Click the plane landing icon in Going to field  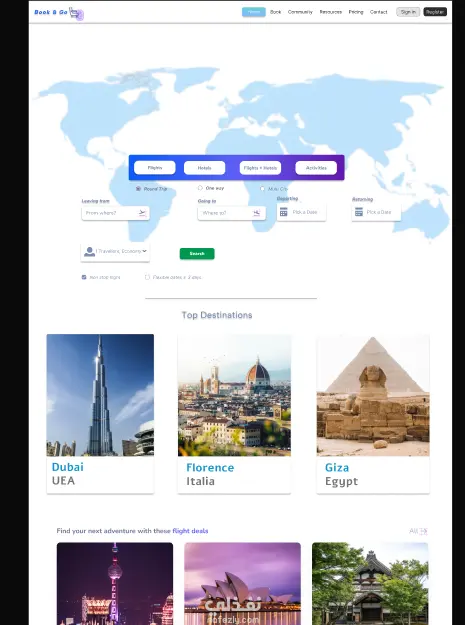[257, 213]
